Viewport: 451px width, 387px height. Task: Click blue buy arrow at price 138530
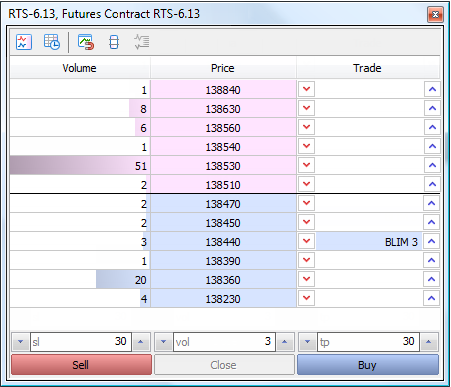point(432,165)
